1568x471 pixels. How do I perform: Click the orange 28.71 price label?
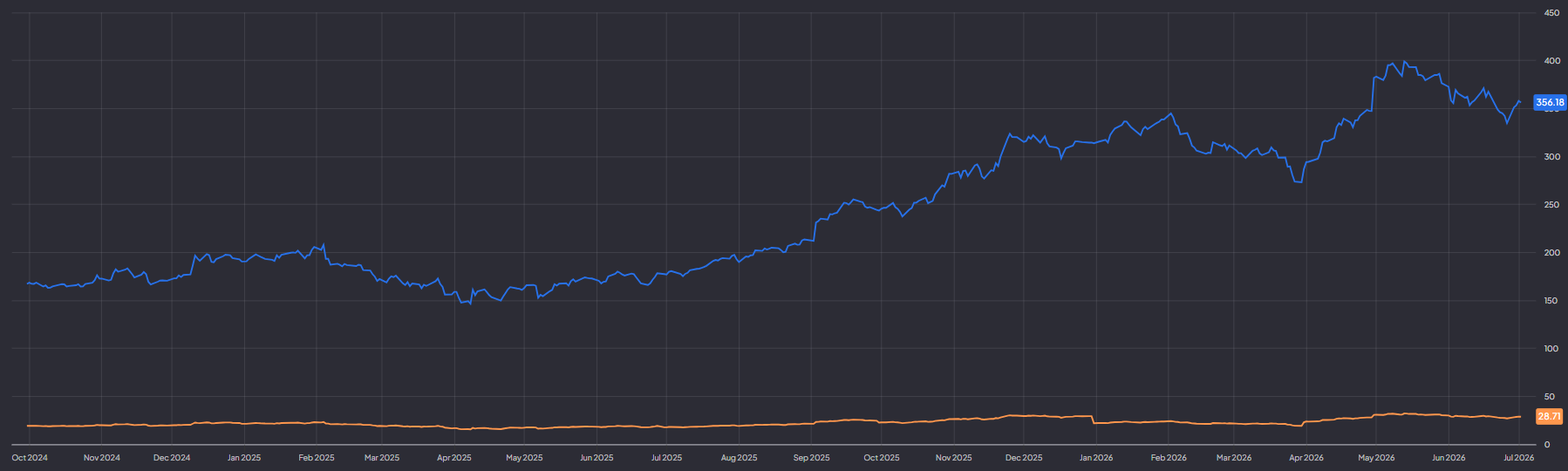1550,417
